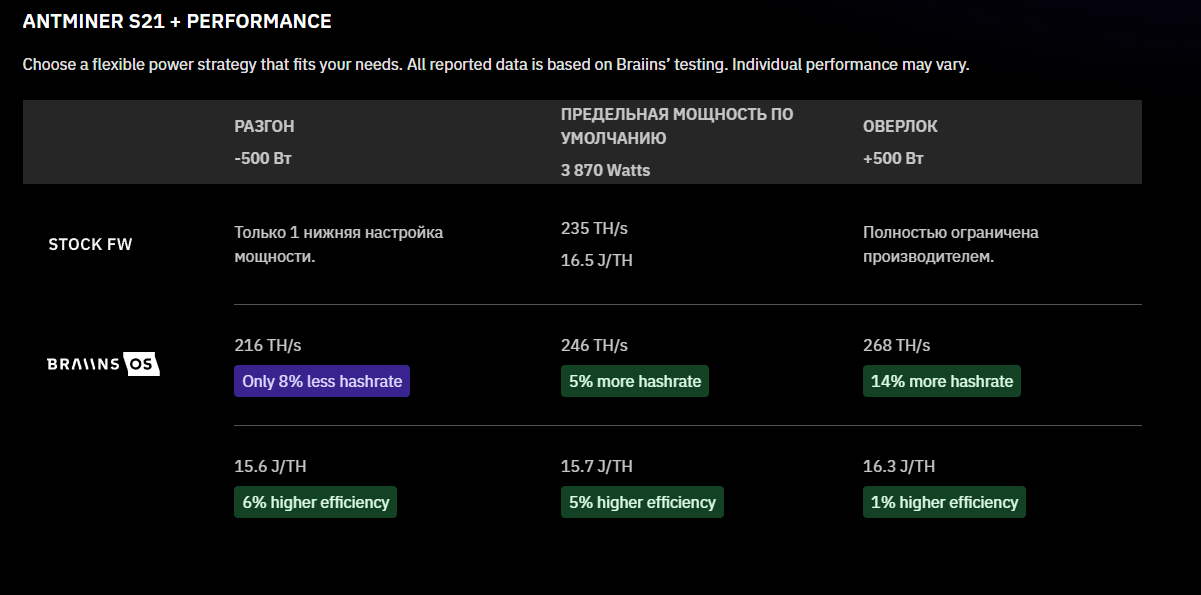Click the ОВЕРЛОК column header
1201x595 pixels.
click(900, 127)
